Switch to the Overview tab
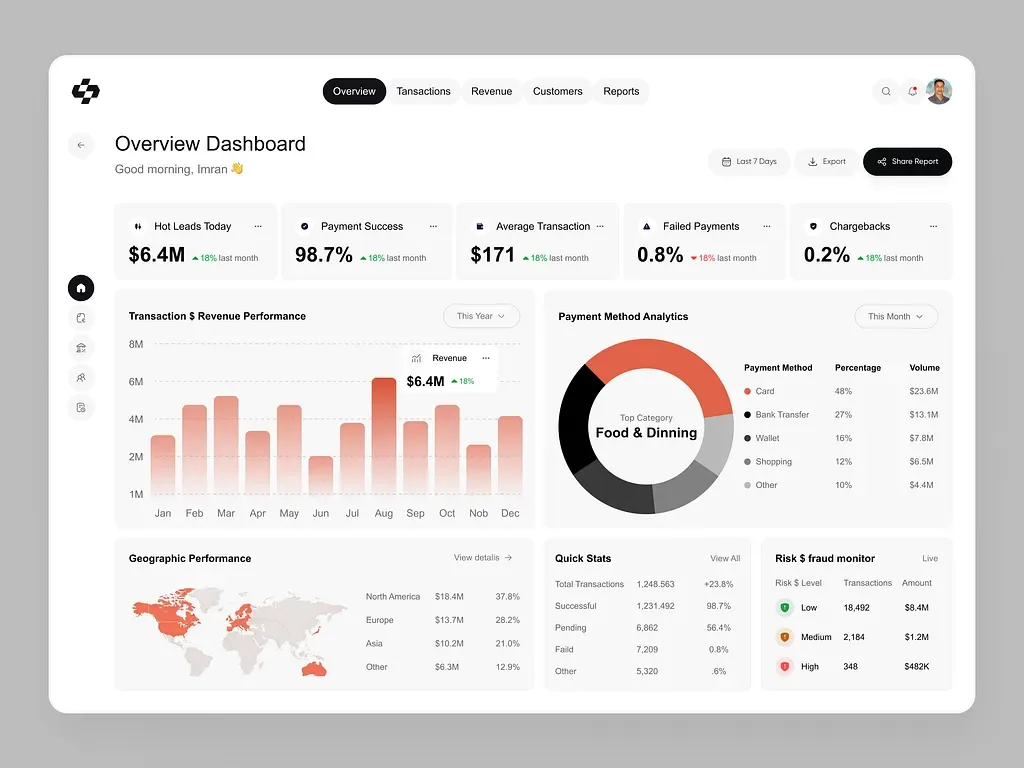 tap(354, 91)
